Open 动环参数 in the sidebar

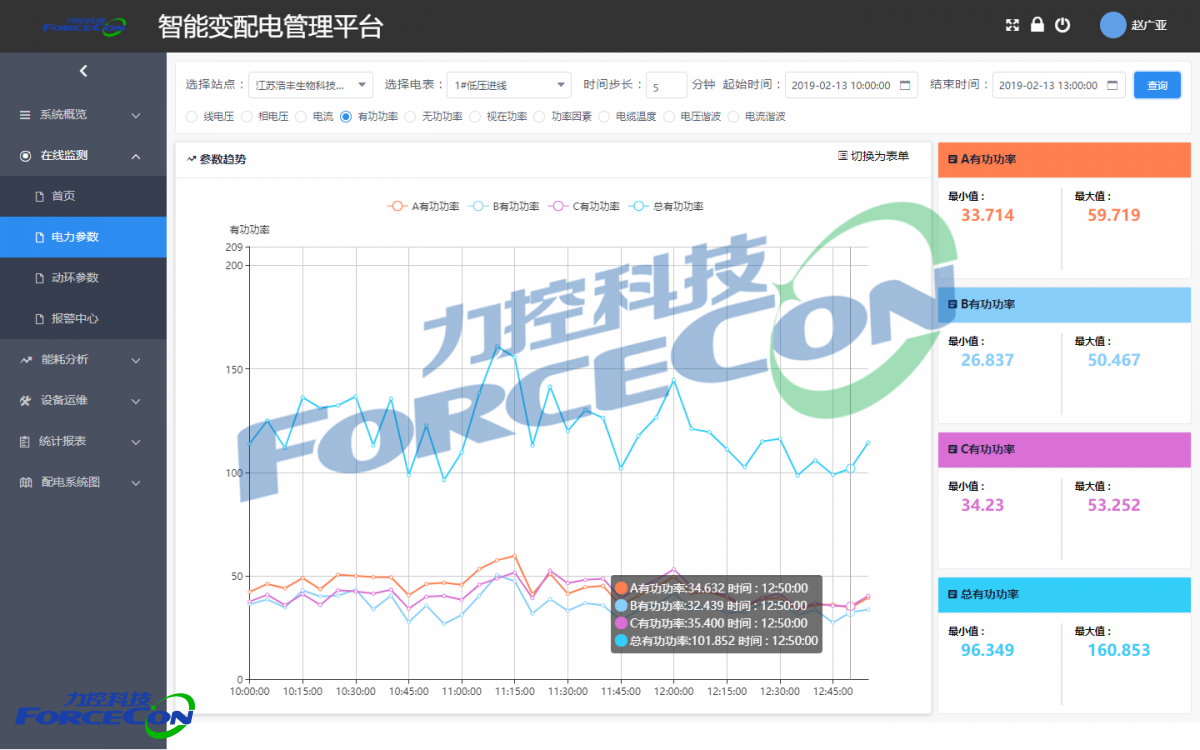[83, 278]
